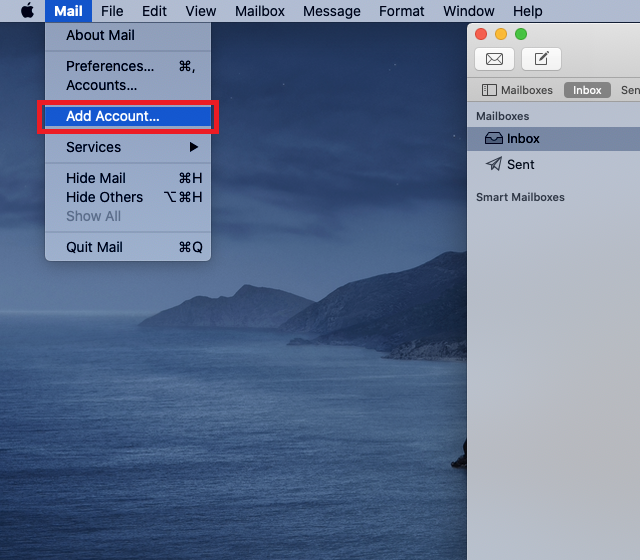Open the Sent mailbox in the sidebar
640x560 pixels.
(553, 164)
